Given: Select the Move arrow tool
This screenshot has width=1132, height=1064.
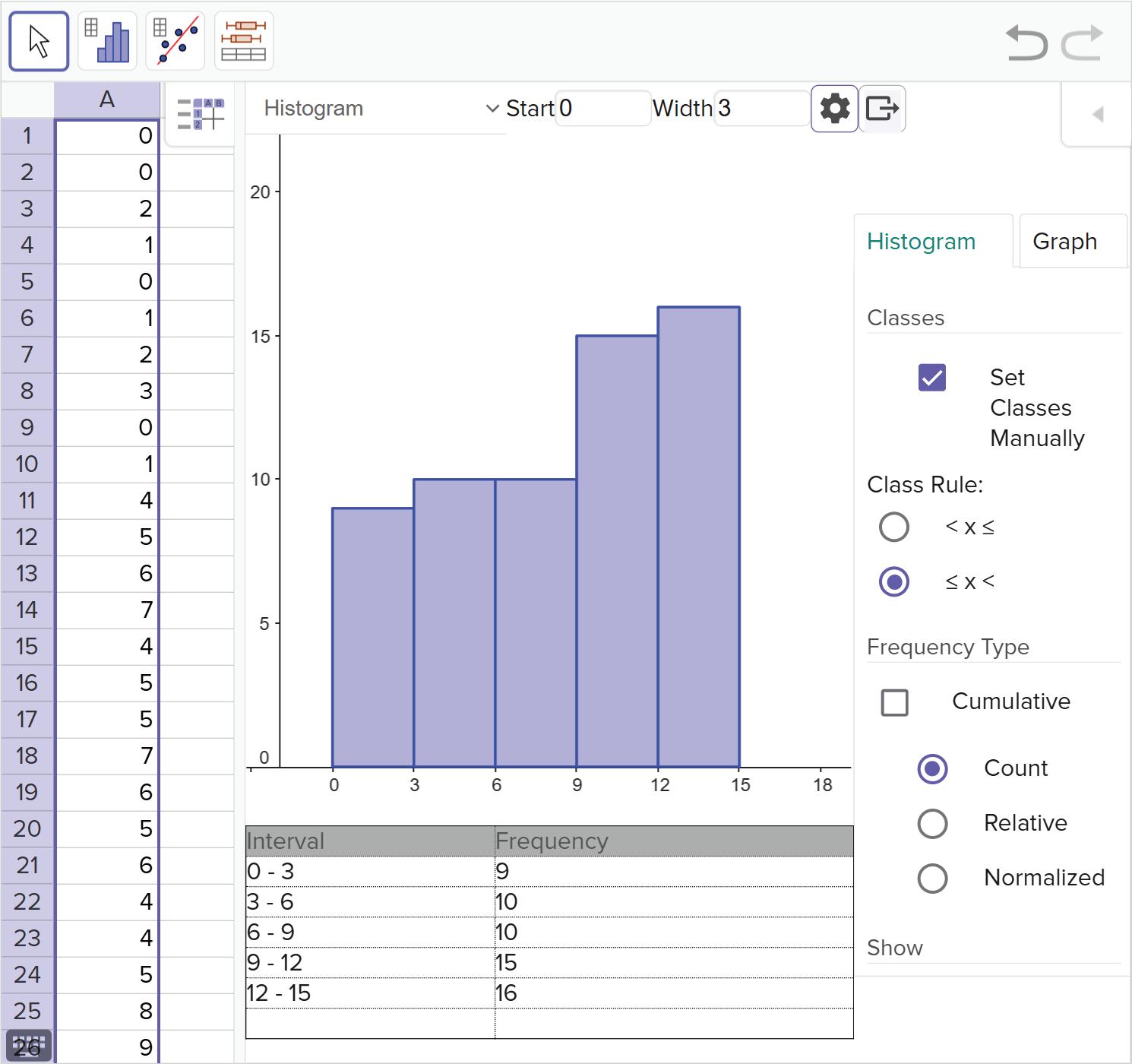Looking at the screenshot, I should pyautogui.click(x=39, y=41).
